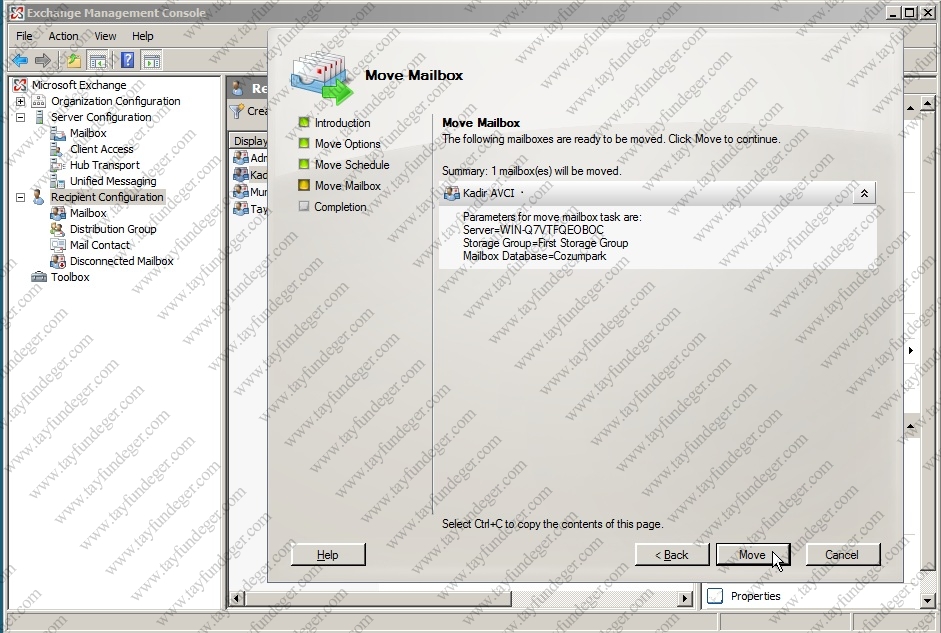Collapse the Kadir AVCI summary section

[864, 193]
